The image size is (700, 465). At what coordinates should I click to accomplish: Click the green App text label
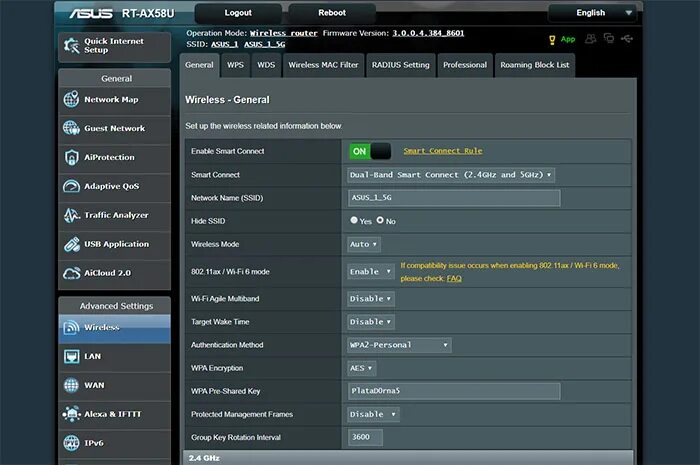tap(568, 39)
